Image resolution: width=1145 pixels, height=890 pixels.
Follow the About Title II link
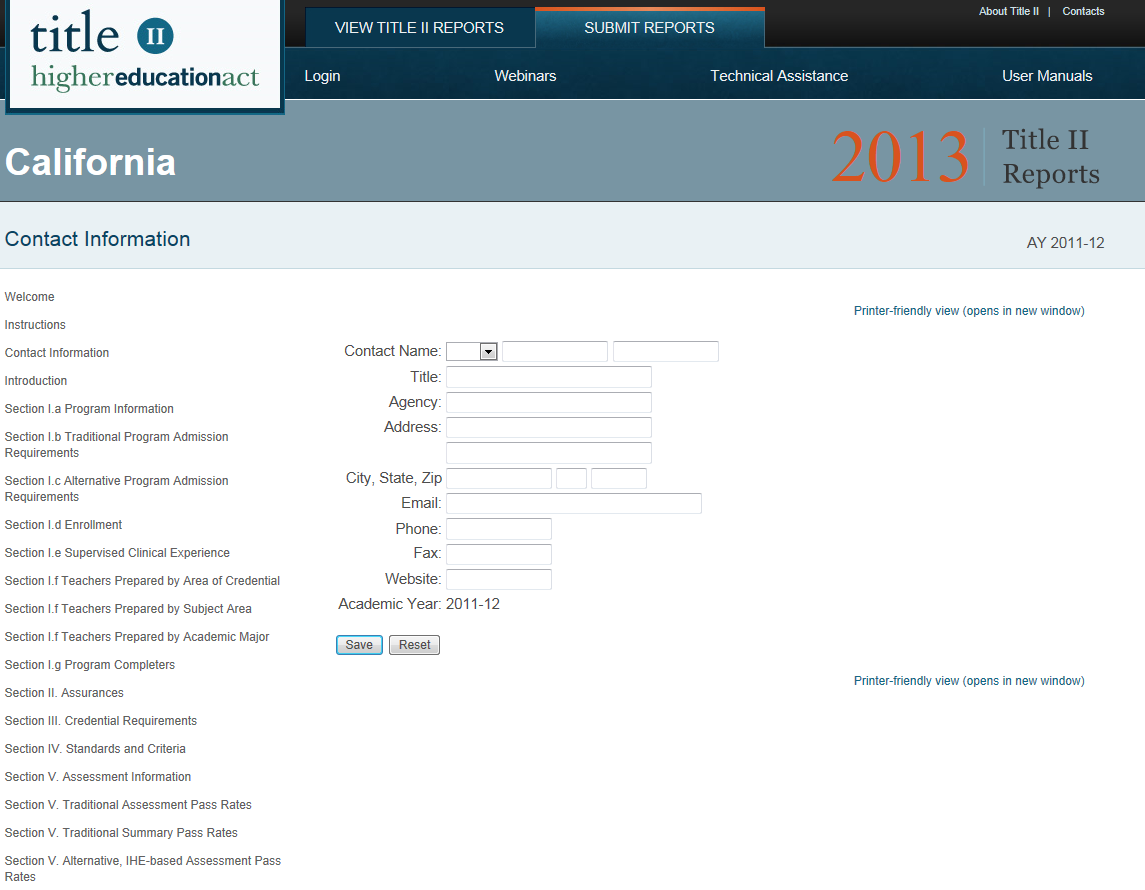1008,11
